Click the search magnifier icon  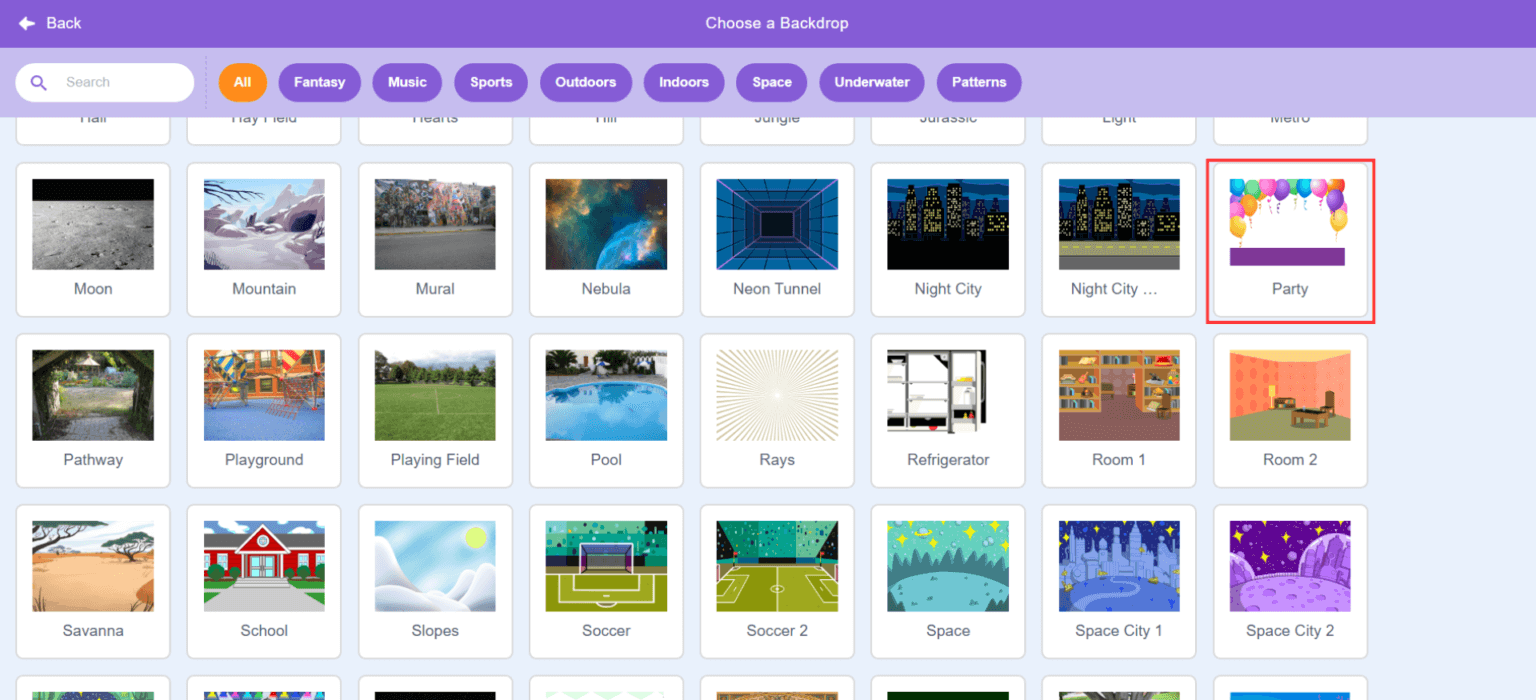click(x=39, y=82)
